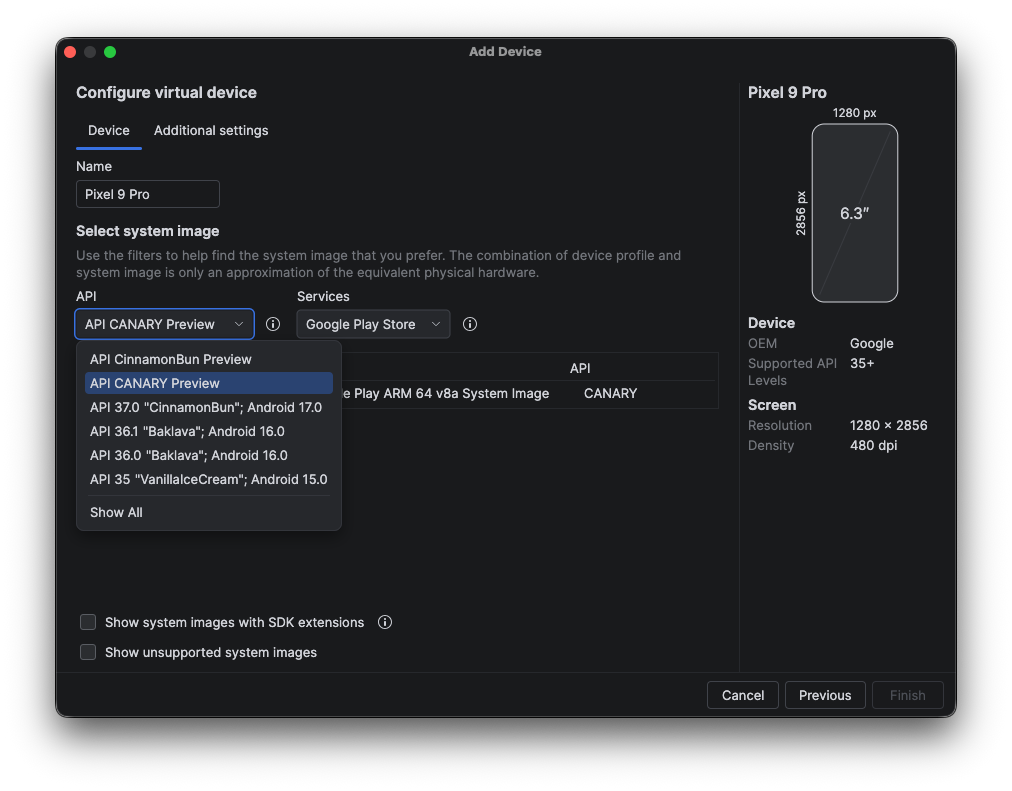This screenshot has height=791, width=1012.
Task: Focus the Name field containing Pixel 9 Pro
Action: [148, 194]
